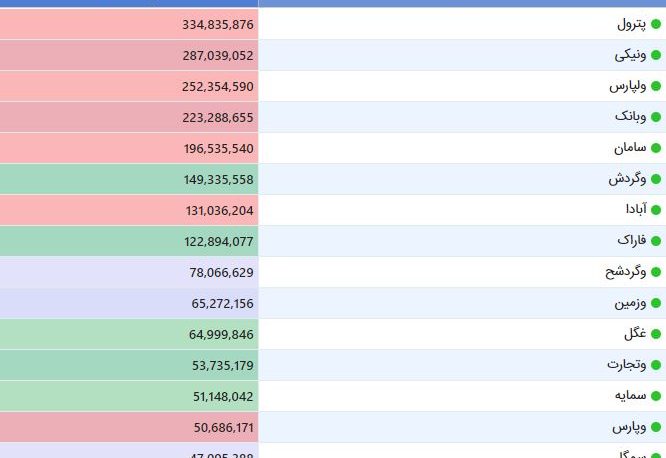Screen dimensions: 666x458
Task: Open the وپارس symbol
Action: coord(629,427)
